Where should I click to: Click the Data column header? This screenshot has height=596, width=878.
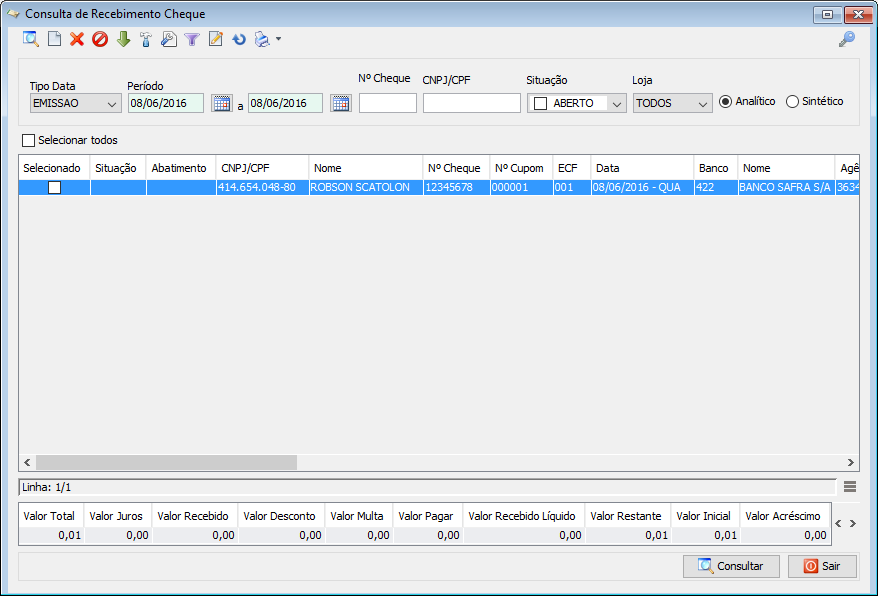(642, 168)
